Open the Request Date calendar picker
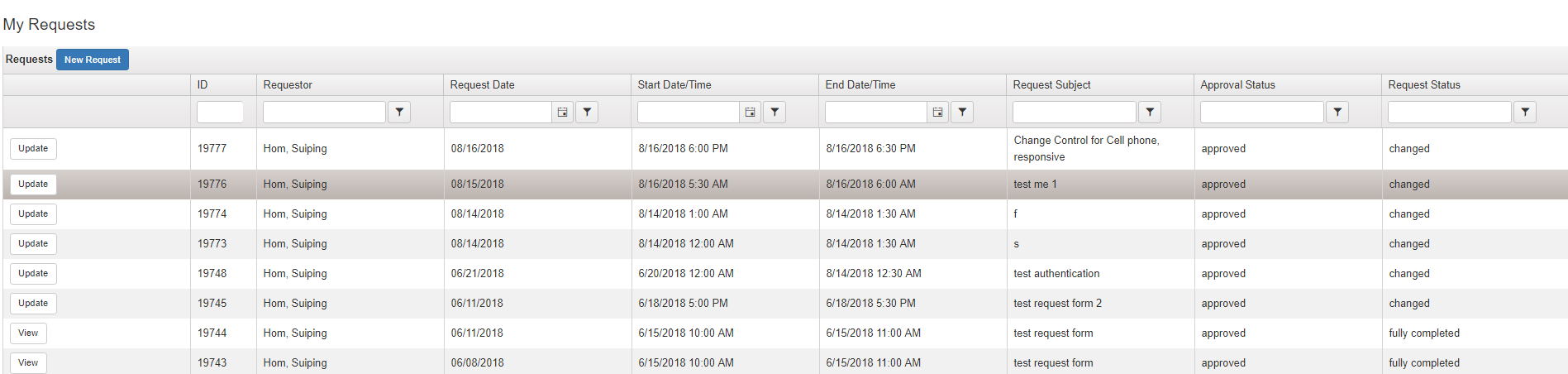Viewport: 1568px width, 374px height. [x=562, y=113]
